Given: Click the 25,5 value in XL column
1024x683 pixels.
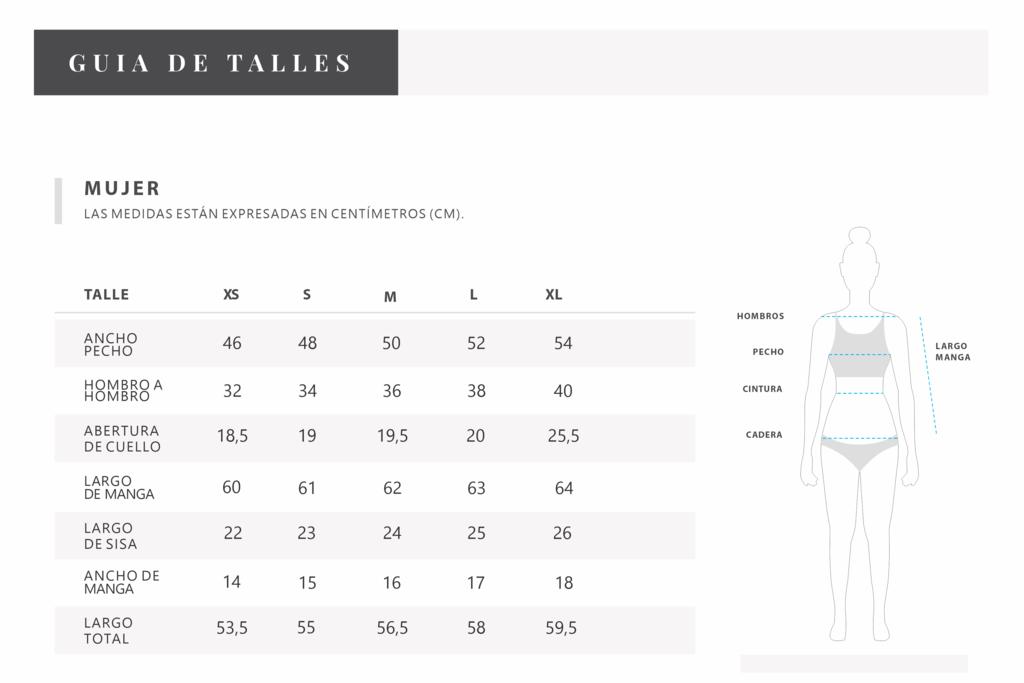Looking at the screenshot, I should pos(564,436).
